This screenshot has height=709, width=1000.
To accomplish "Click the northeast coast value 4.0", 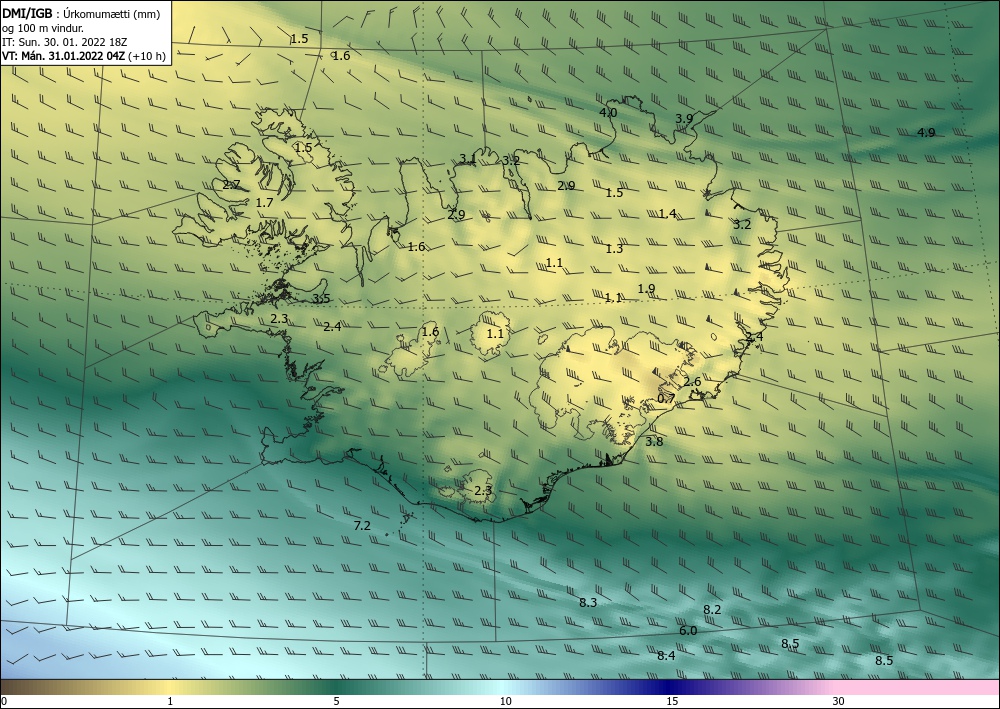I will [x=608, y=113].
